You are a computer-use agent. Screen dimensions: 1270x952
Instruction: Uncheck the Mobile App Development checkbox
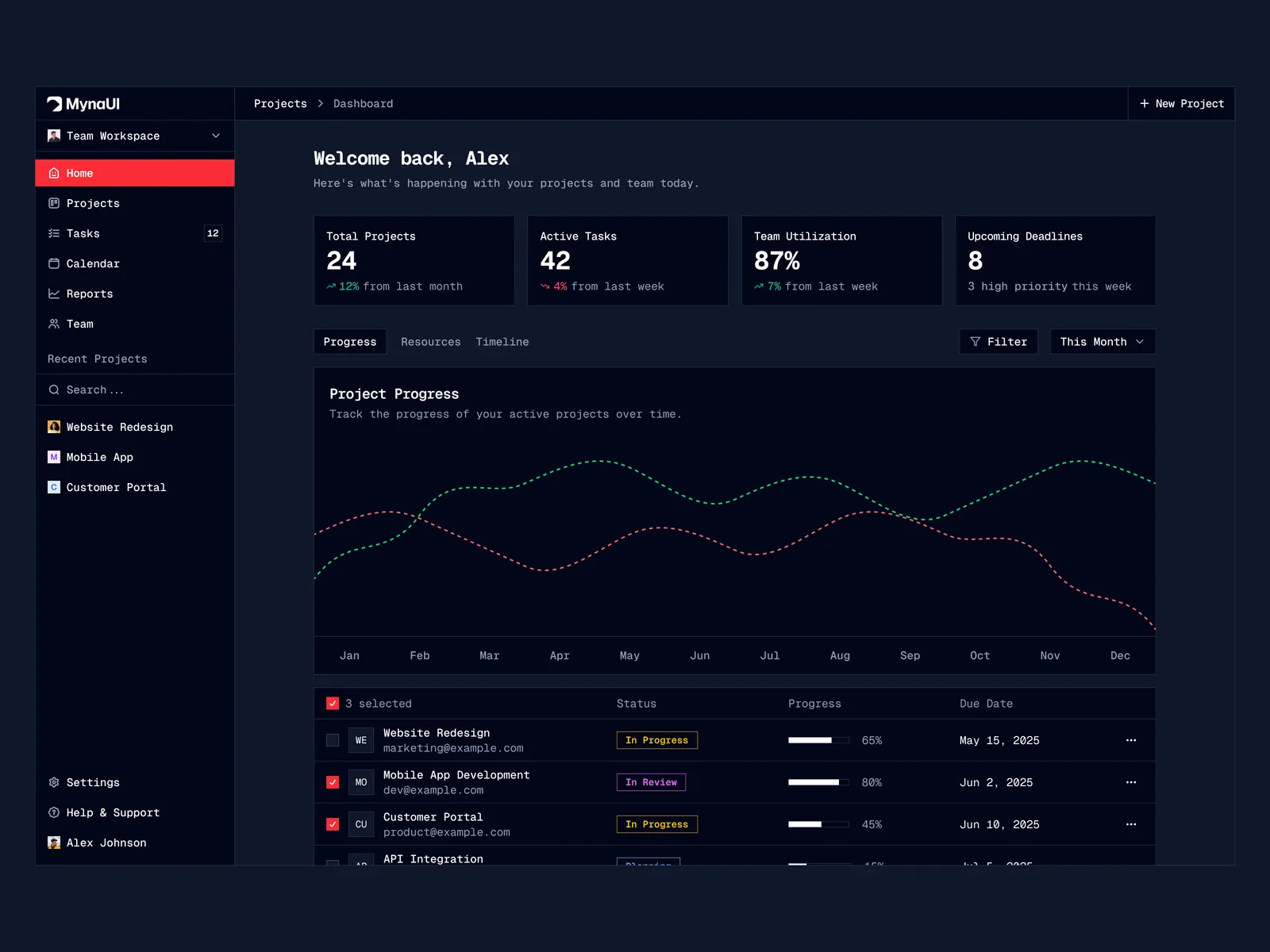333,782
